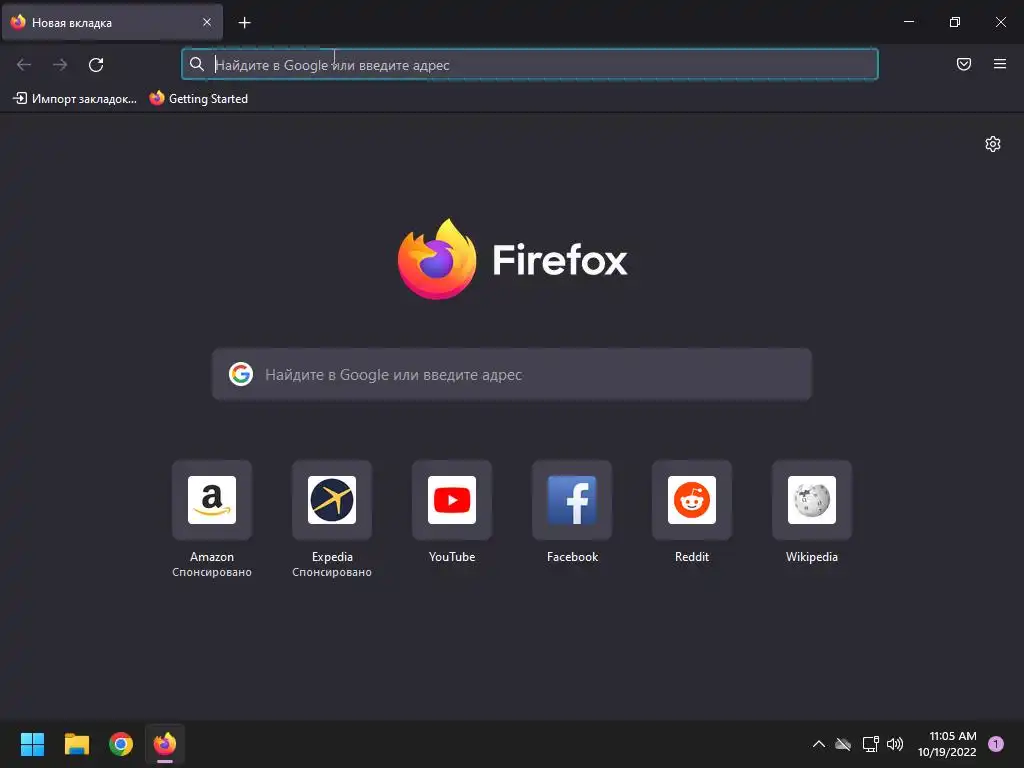Image resolution: width=1024 pixels, height=768 pixels.
Task: Open the taskbar clock and date
Action: pyautogui.click(x=947, y=744)
